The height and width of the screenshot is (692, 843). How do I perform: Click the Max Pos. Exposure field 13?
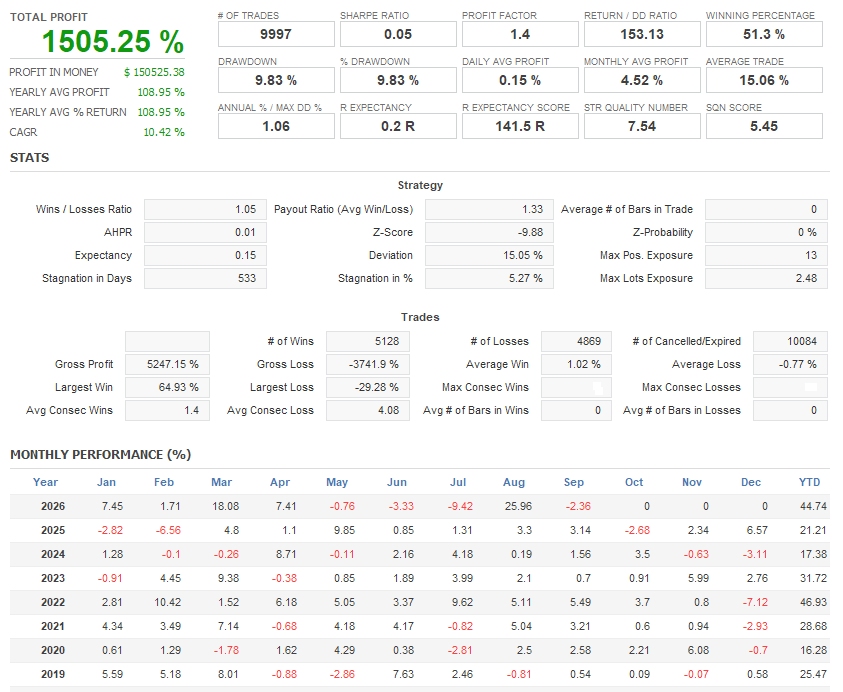click(x=766, y=255)
